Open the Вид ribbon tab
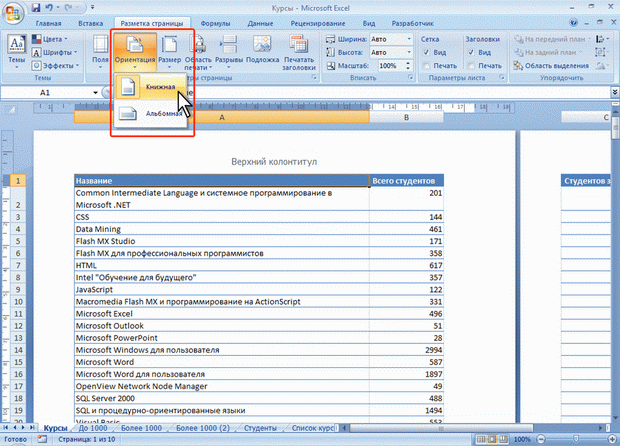Image resolution: width=620 pixels, height=446 pixels. (x=369, y=23)
